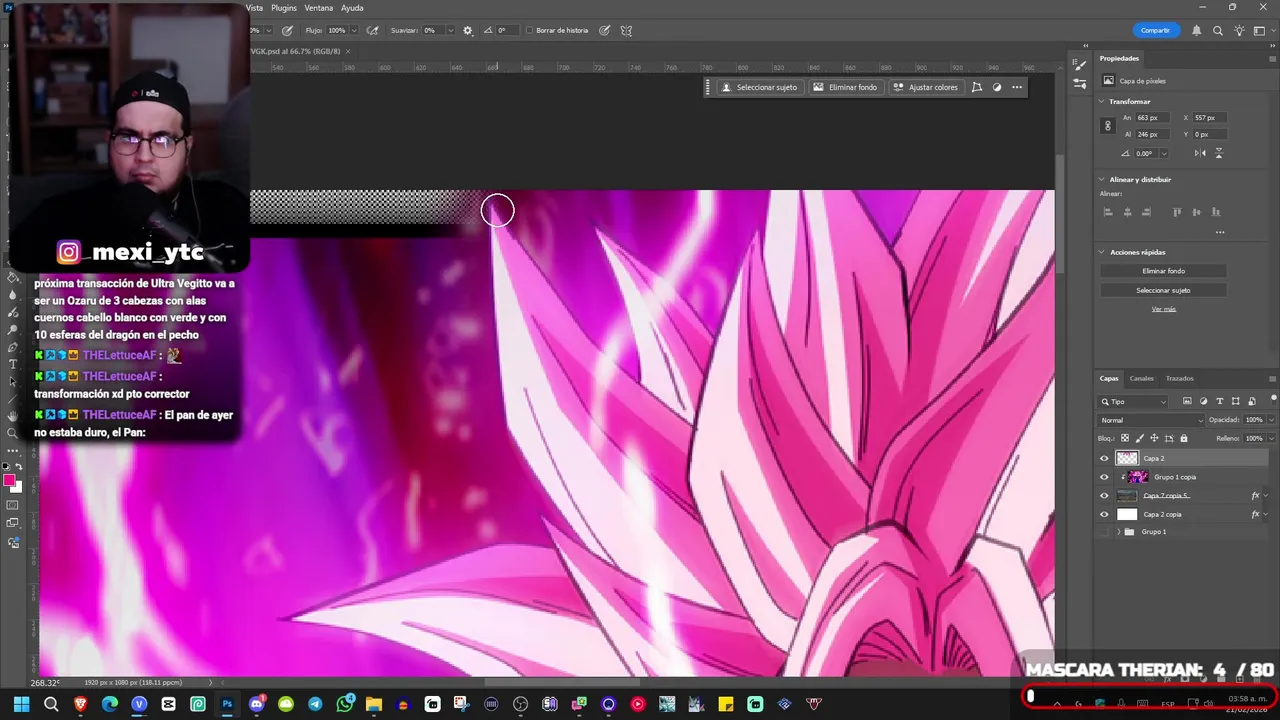Click the An width input field

1152,118
